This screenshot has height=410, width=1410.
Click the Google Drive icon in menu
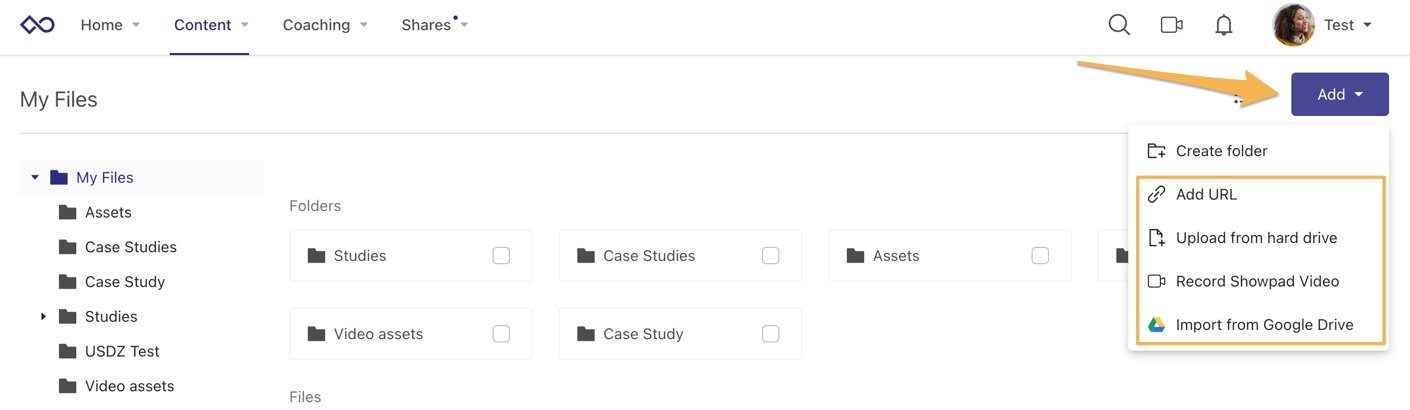click(1156, 325)
